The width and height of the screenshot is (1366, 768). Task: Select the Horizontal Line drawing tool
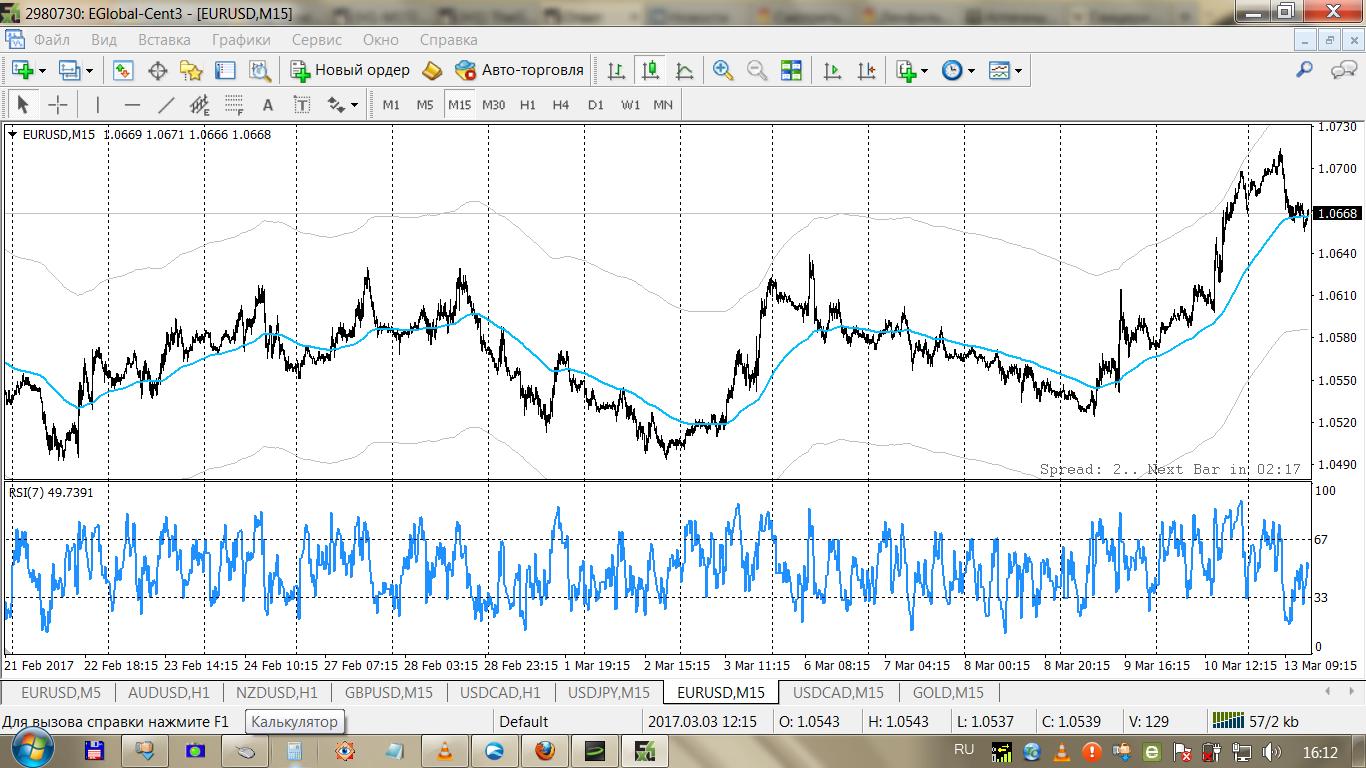point(132,104)
